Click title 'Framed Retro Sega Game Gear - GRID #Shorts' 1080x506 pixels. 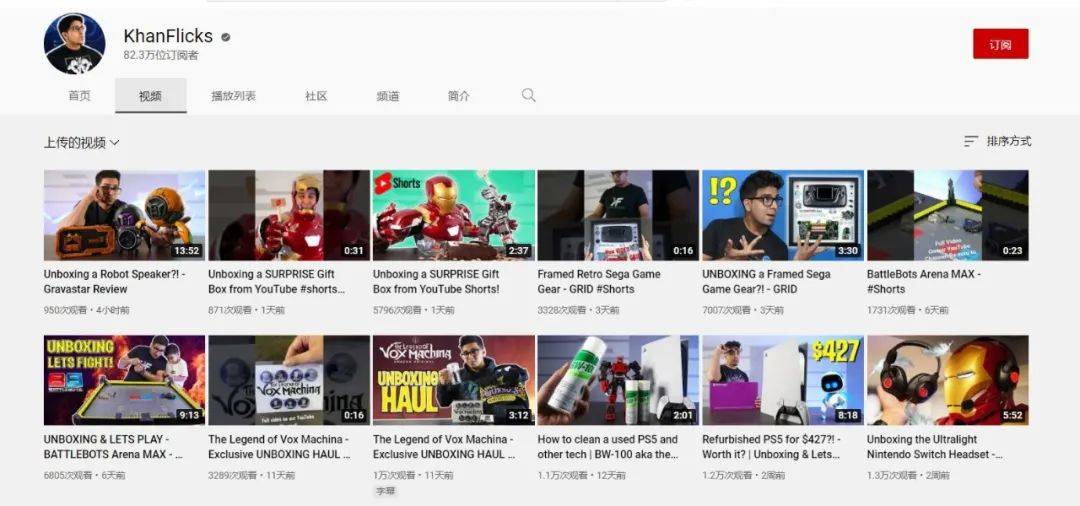(599, 282)
